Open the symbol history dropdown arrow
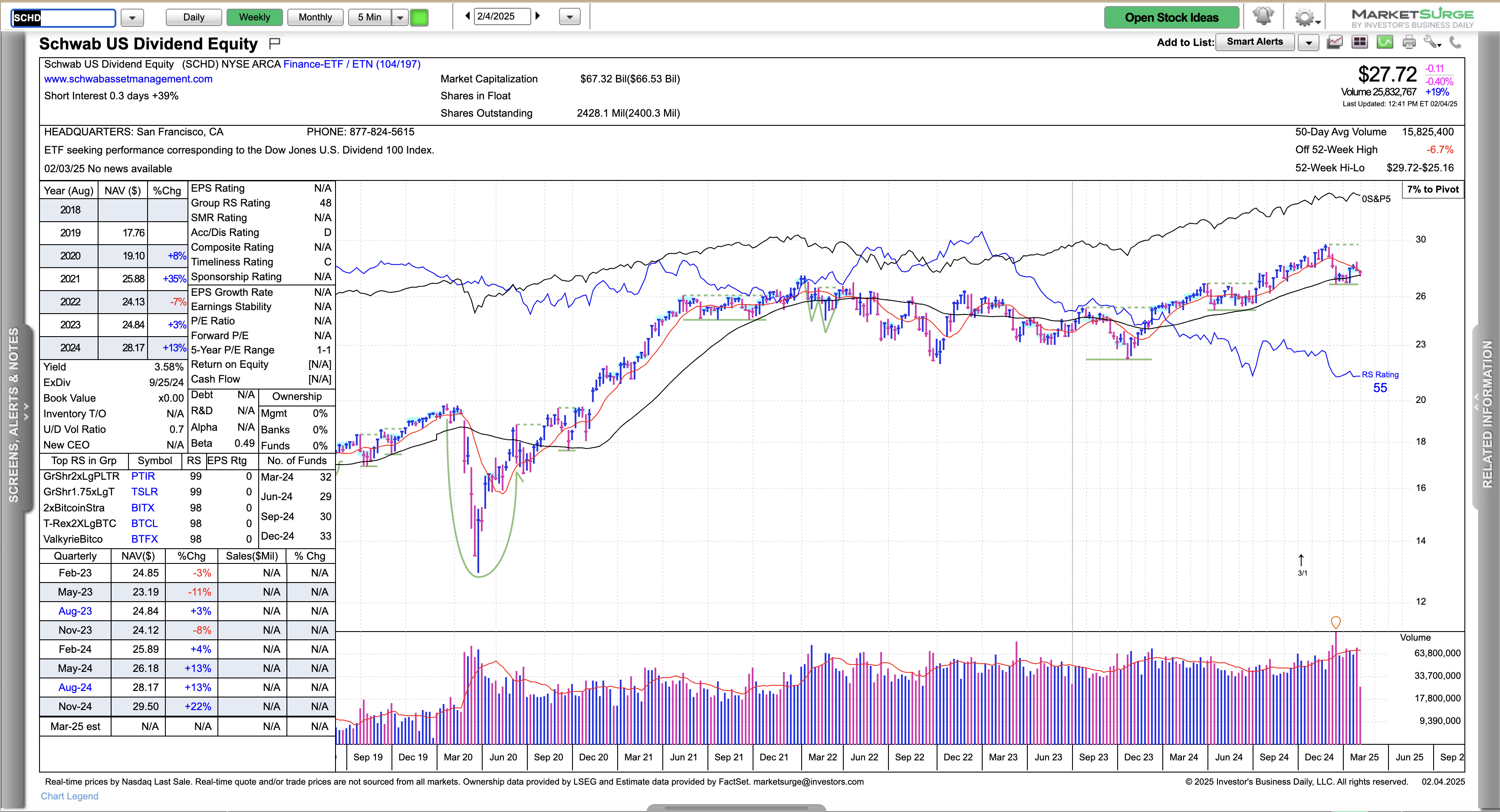The width and height of the screenshot is (1500, 812). (x=132, y=18)
